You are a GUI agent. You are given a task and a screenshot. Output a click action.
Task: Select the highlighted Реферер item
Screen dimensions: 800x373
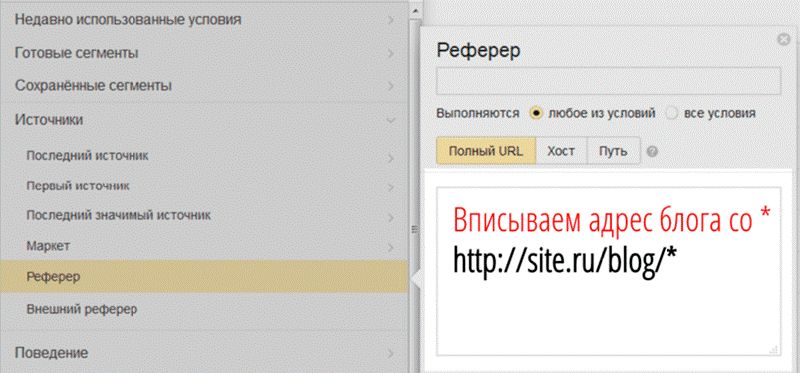(204, 277)
